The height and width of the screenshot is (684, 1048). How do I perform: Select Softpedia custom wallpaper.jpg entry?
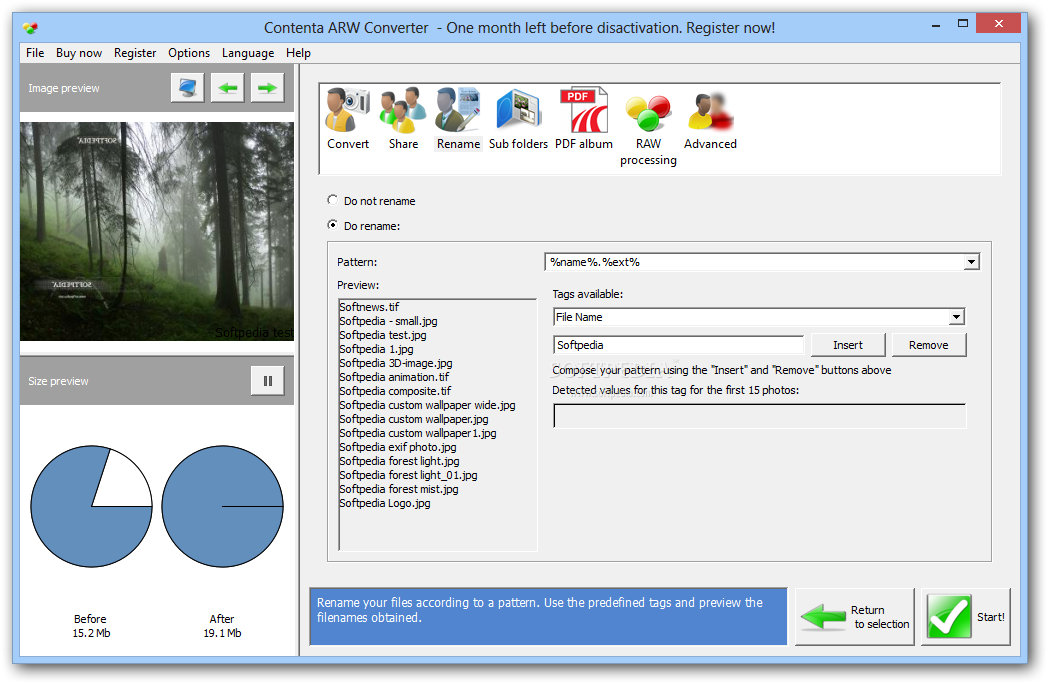(414, 419)
